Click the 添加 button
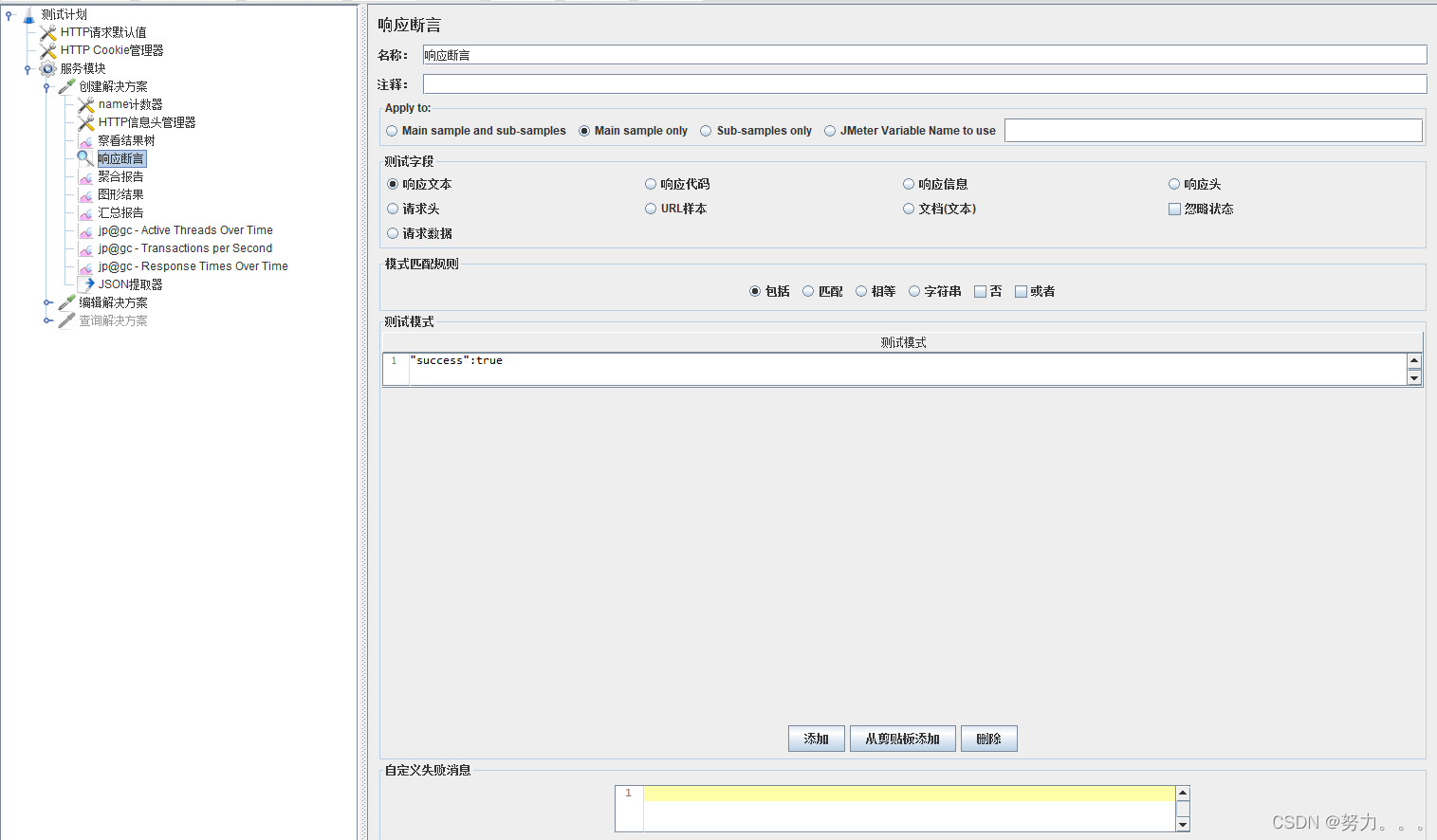 [816, 739]
